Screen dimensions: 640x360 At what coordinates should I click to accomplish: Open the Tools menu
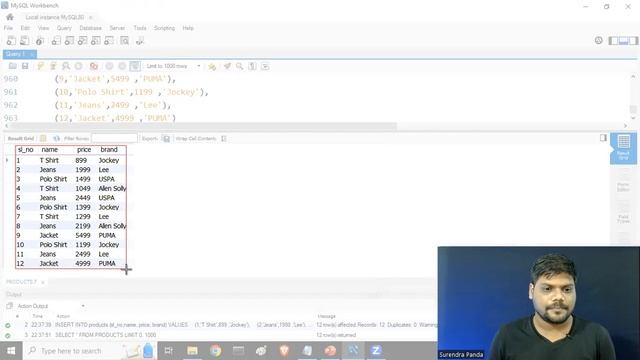coord(140,28)
